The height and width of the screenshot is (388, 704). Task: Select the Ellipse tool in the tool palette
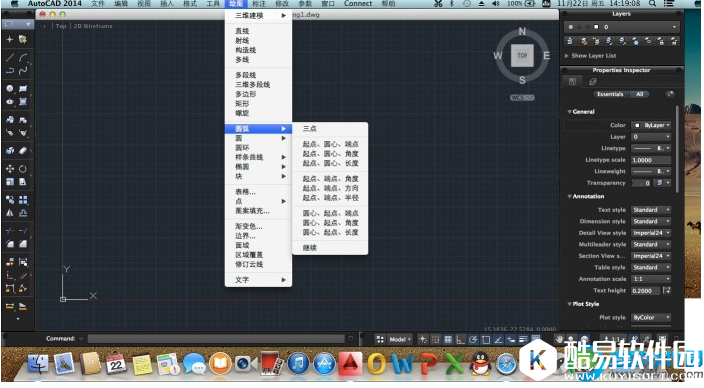pos(9,102)
